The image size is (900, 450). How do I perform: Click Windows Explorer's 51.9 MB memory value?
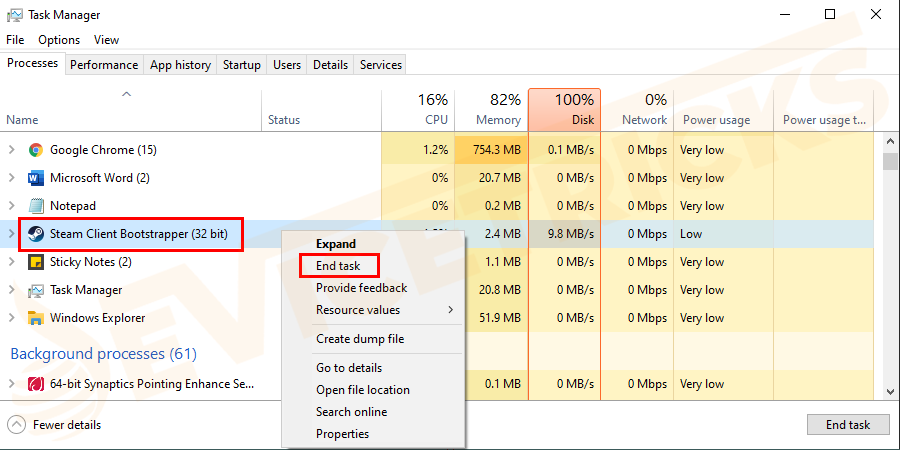coord(500,317)
